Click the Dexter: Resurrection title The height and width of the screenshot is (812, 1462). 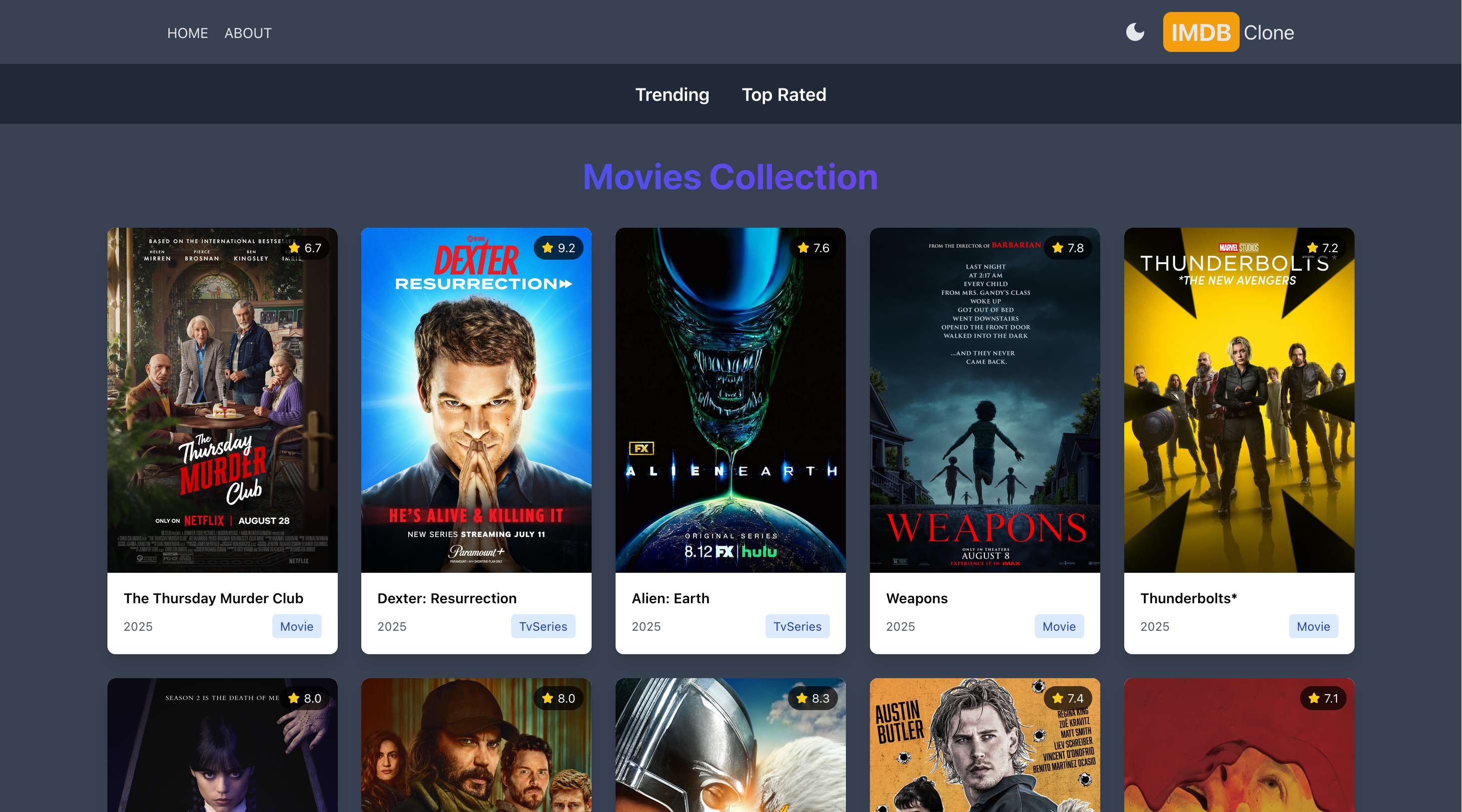click(447, 598)
